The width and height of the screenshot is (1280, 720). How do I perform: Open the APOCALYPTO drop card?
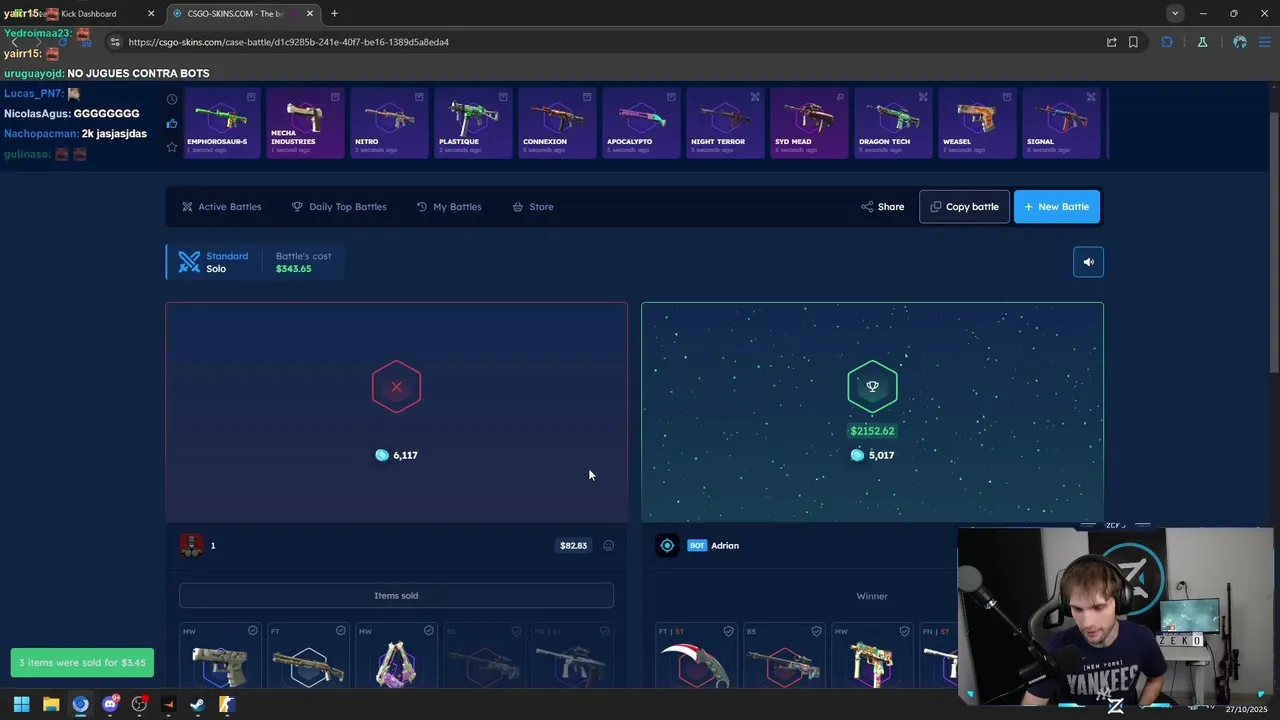tap(641, 123)
